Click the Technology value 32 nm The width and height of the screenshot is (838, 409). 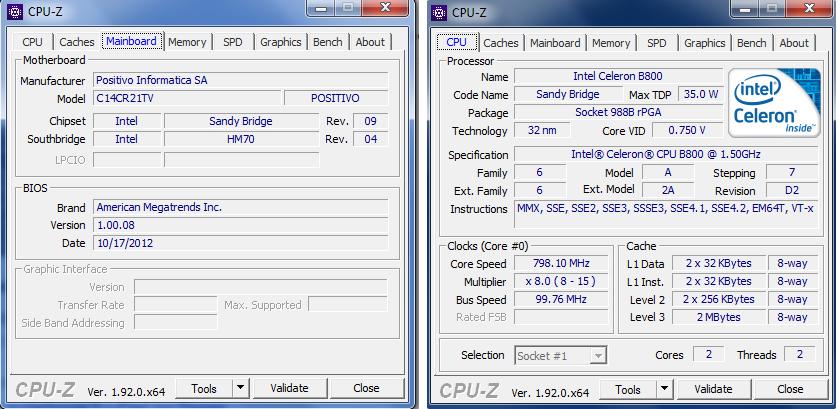542,130
